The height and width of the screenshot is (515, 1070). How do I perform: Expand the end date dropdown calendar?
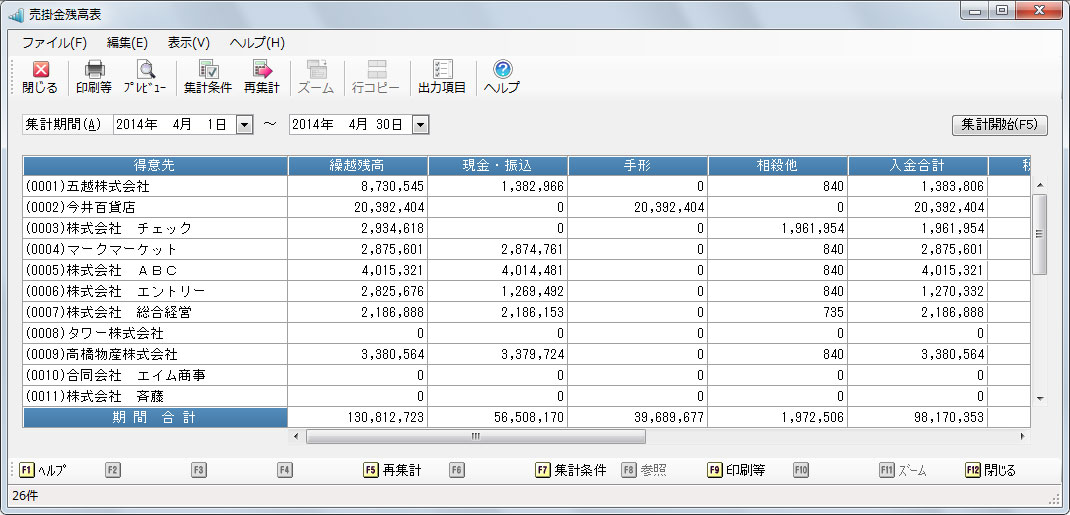click(420, 125)
